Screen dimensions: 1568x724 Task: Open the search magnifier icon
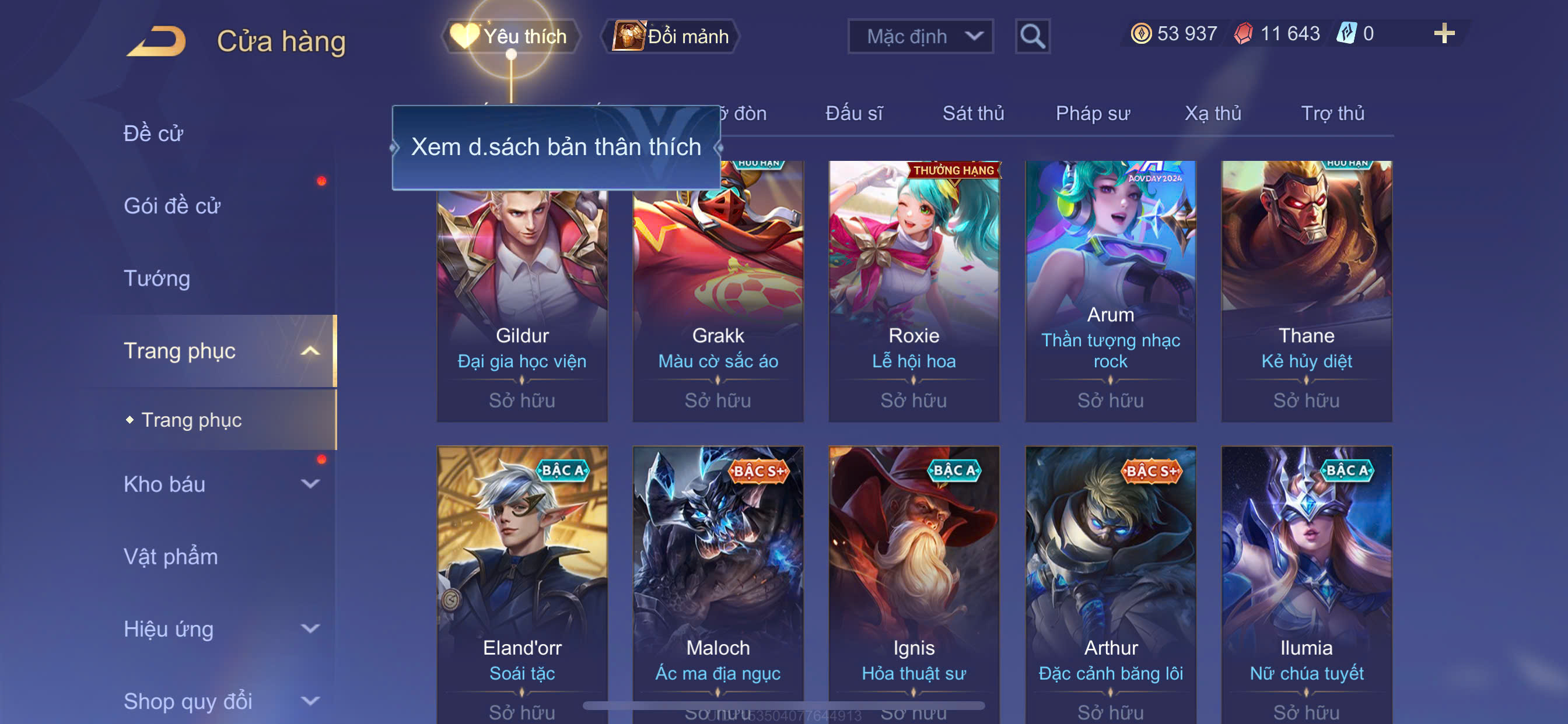(1032, 37)
